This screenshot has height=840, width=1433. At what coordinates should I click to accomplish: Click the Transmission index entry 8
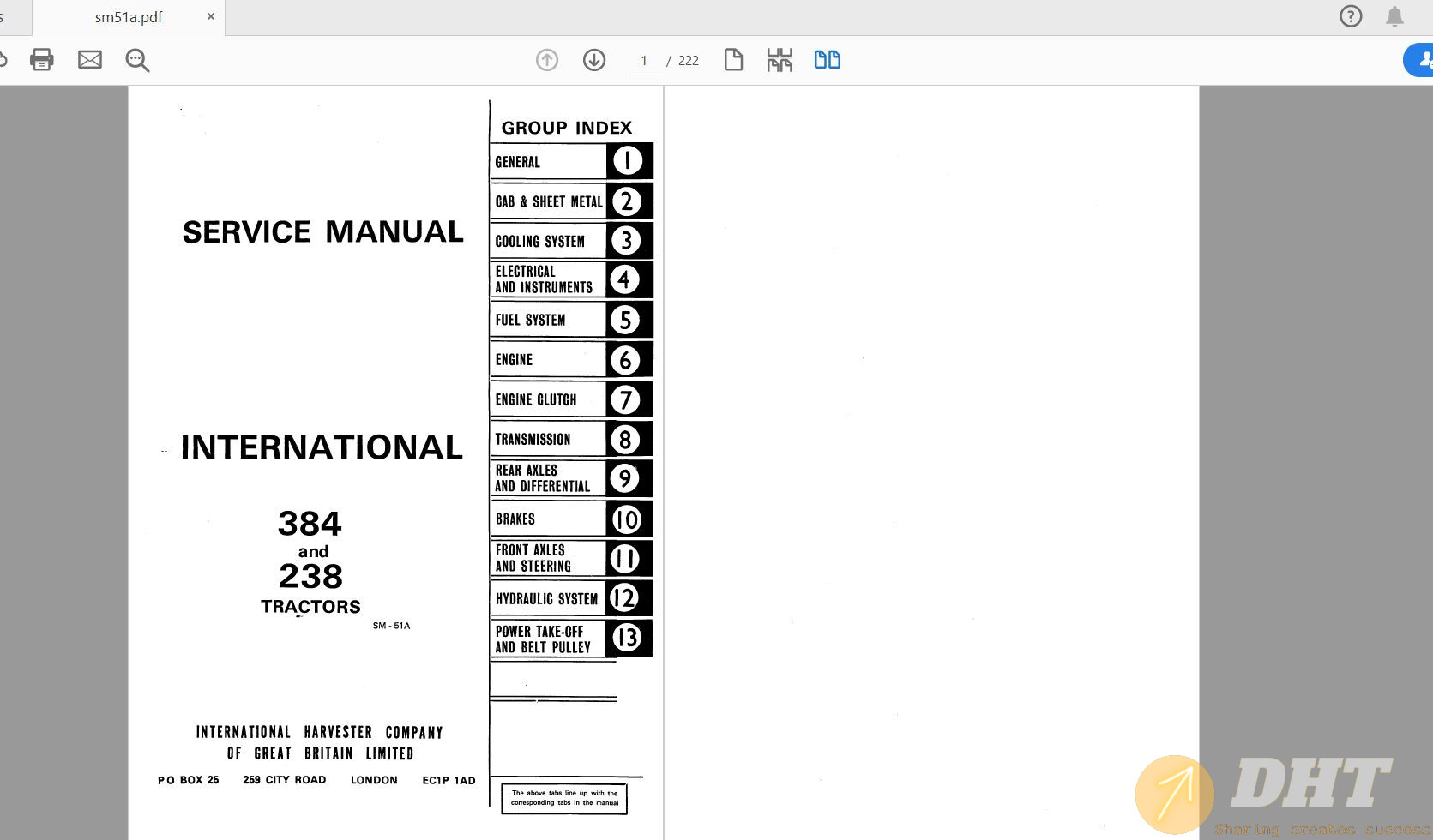(x=571, y=440)
